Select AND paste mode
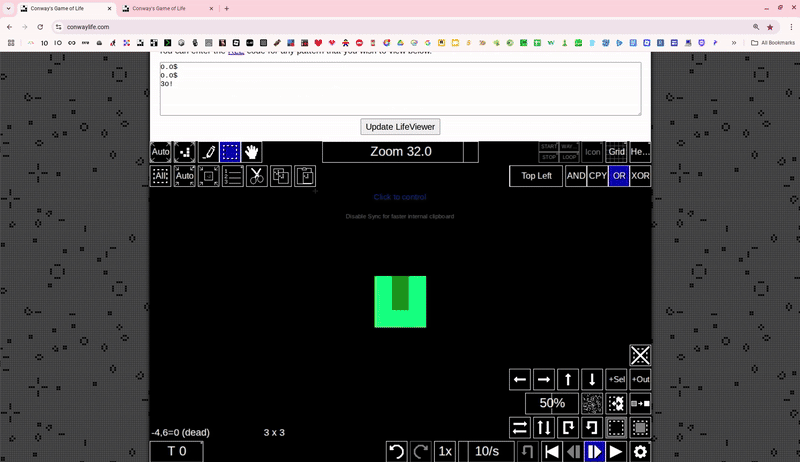Viewport: 800px width, 462px height. (x=576, y=176)
